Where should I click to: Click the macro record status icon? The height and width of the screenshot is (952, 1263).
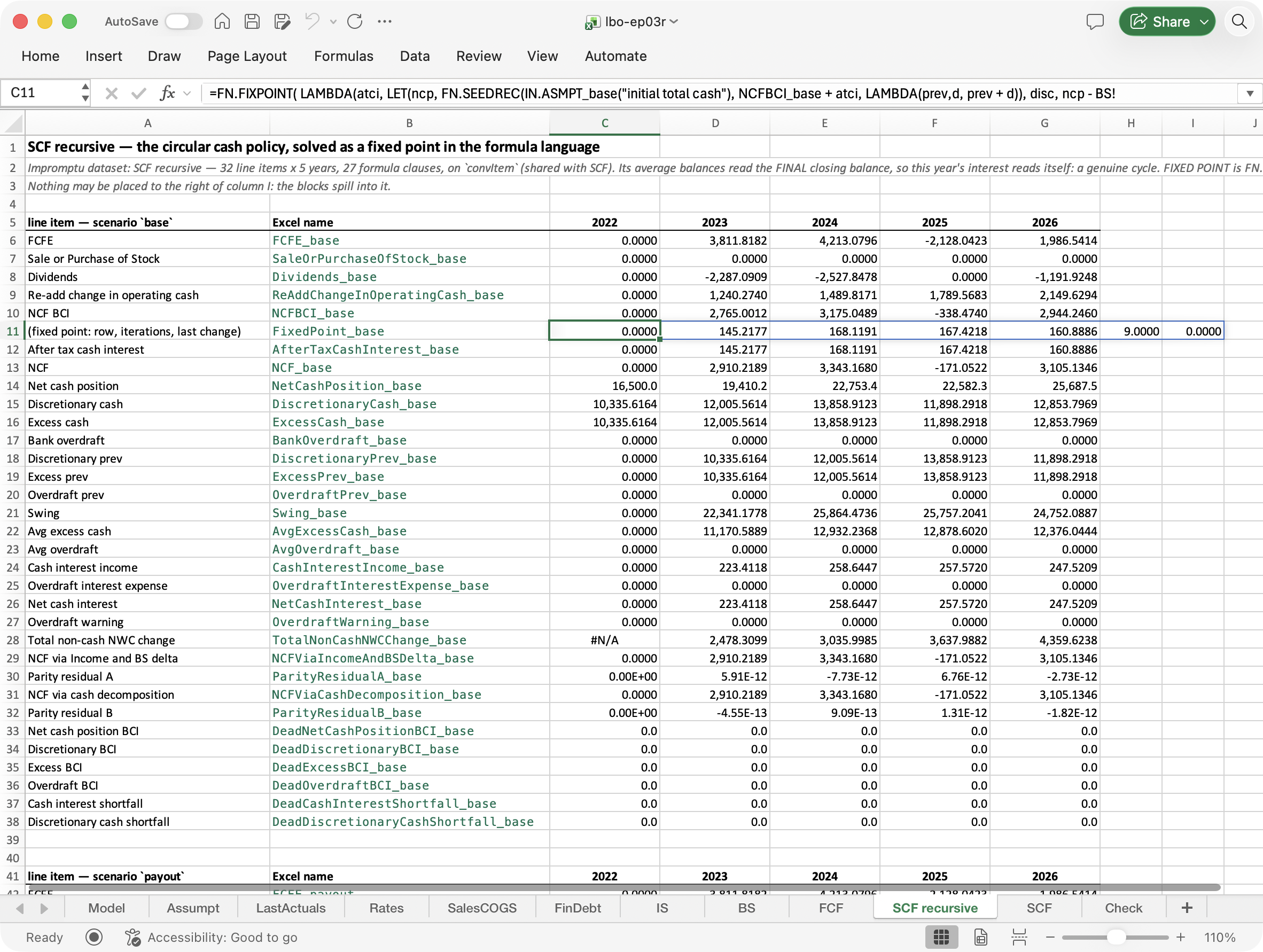(x=93, y=937)
